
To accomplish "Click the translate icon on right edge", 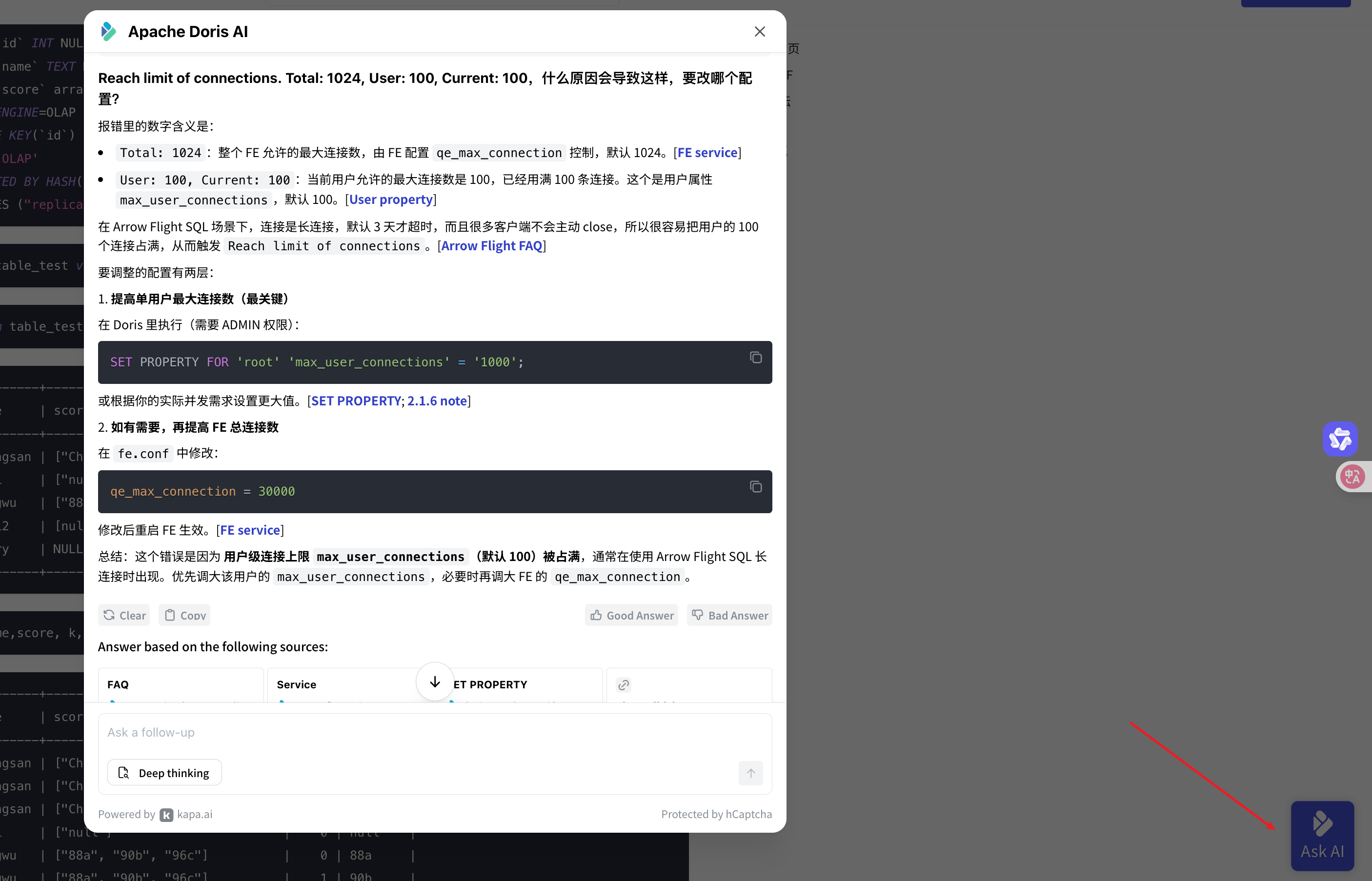I will click(1352, 477).
